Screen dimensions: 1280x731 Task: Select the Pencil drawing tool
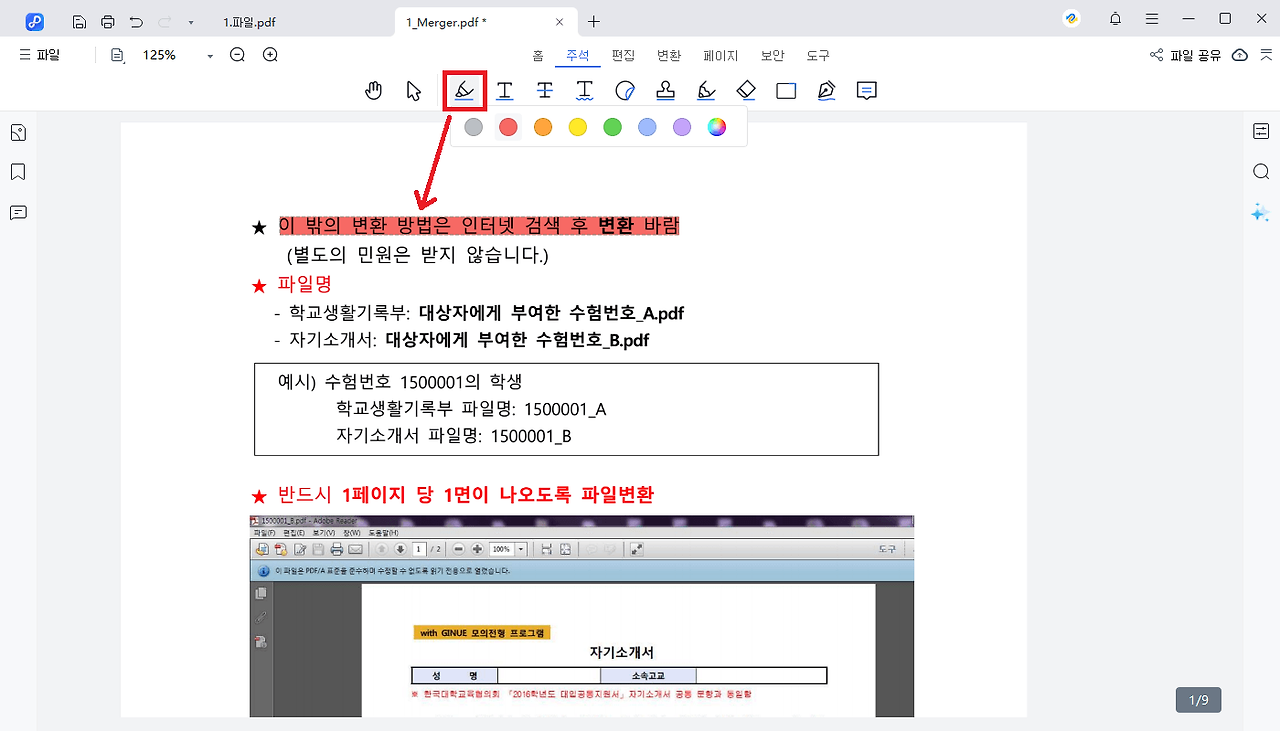click(706, 91)
